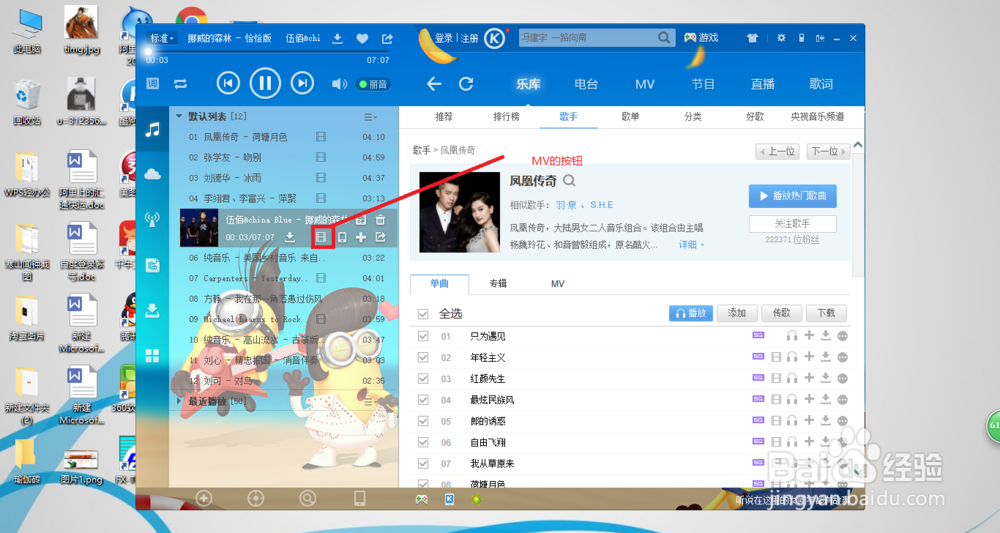Uncheck the song 年轻主义 checkbox

pos(423,357)
